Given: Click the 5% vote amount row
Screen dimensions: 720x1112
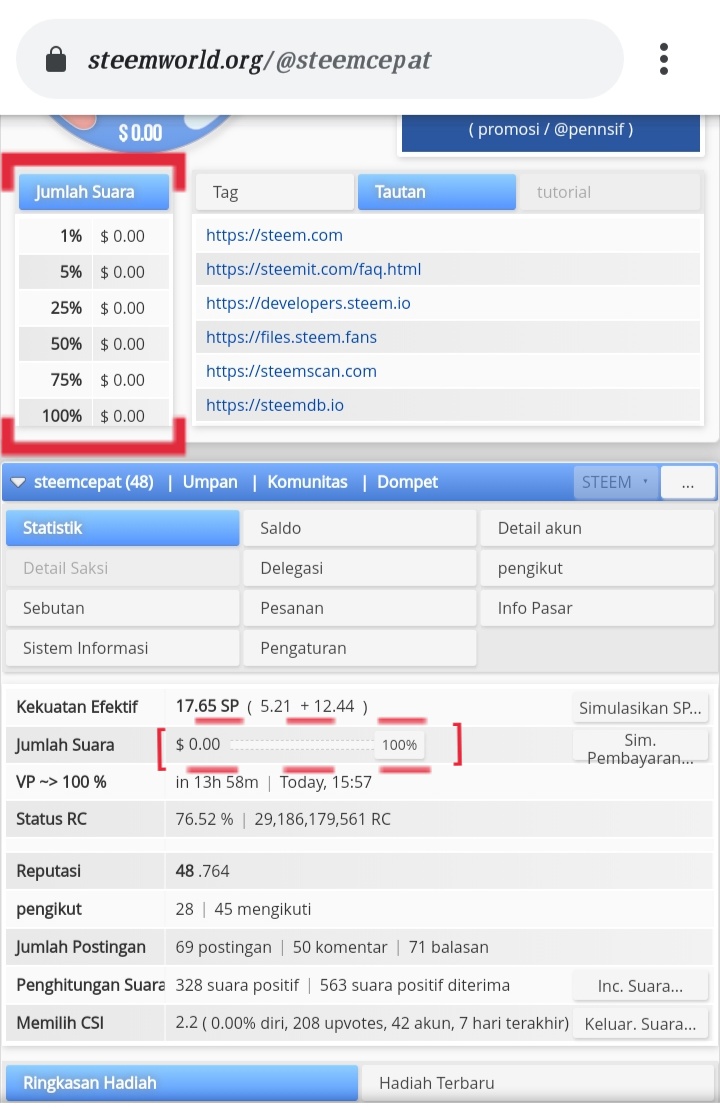Looking at the screenshot, I should 94,272.
